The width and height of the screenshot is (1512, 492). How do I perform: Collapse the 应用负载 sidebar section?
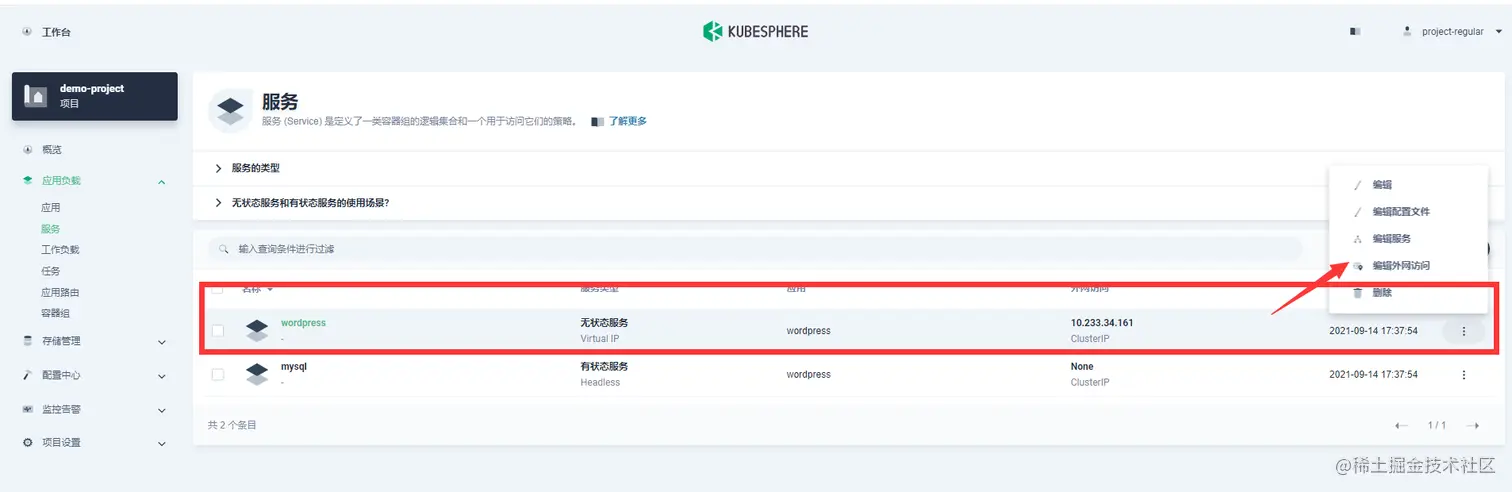click(162, 182)
